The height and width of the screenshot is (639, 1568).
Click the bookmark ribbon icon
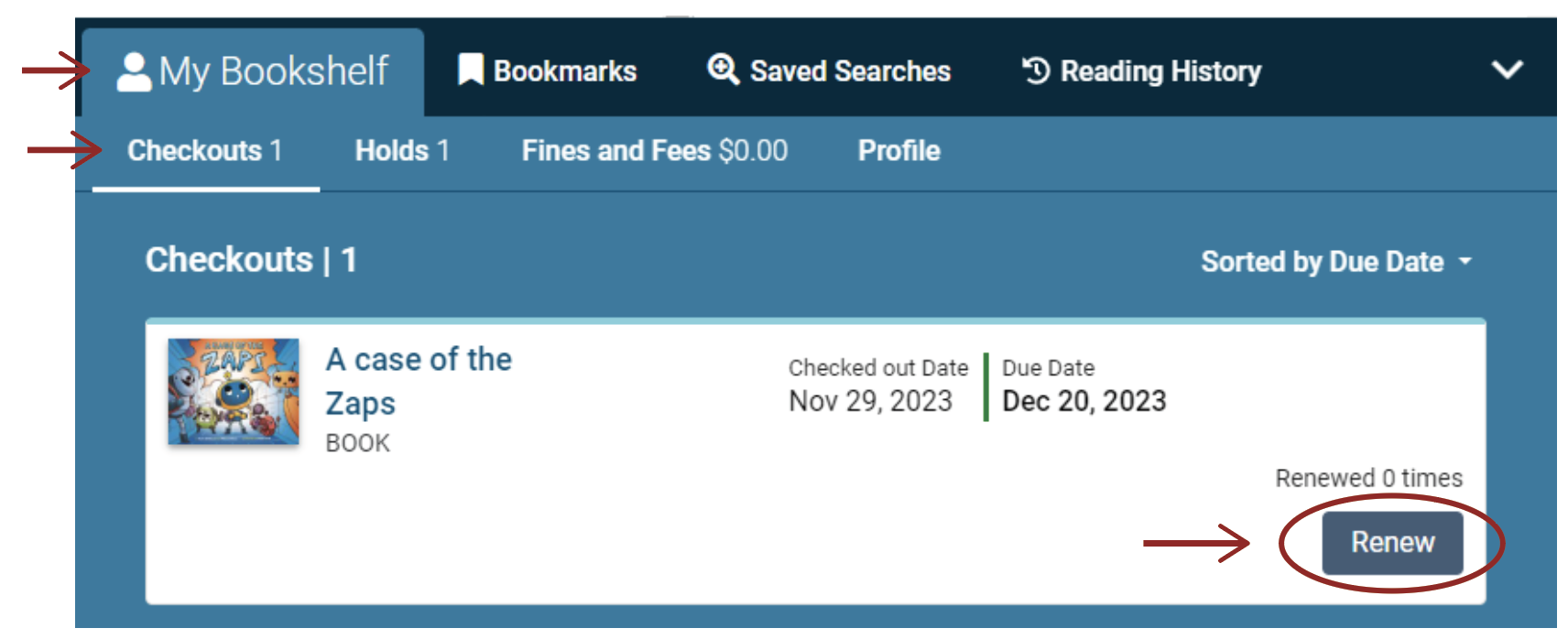click(x=470, y=70)
